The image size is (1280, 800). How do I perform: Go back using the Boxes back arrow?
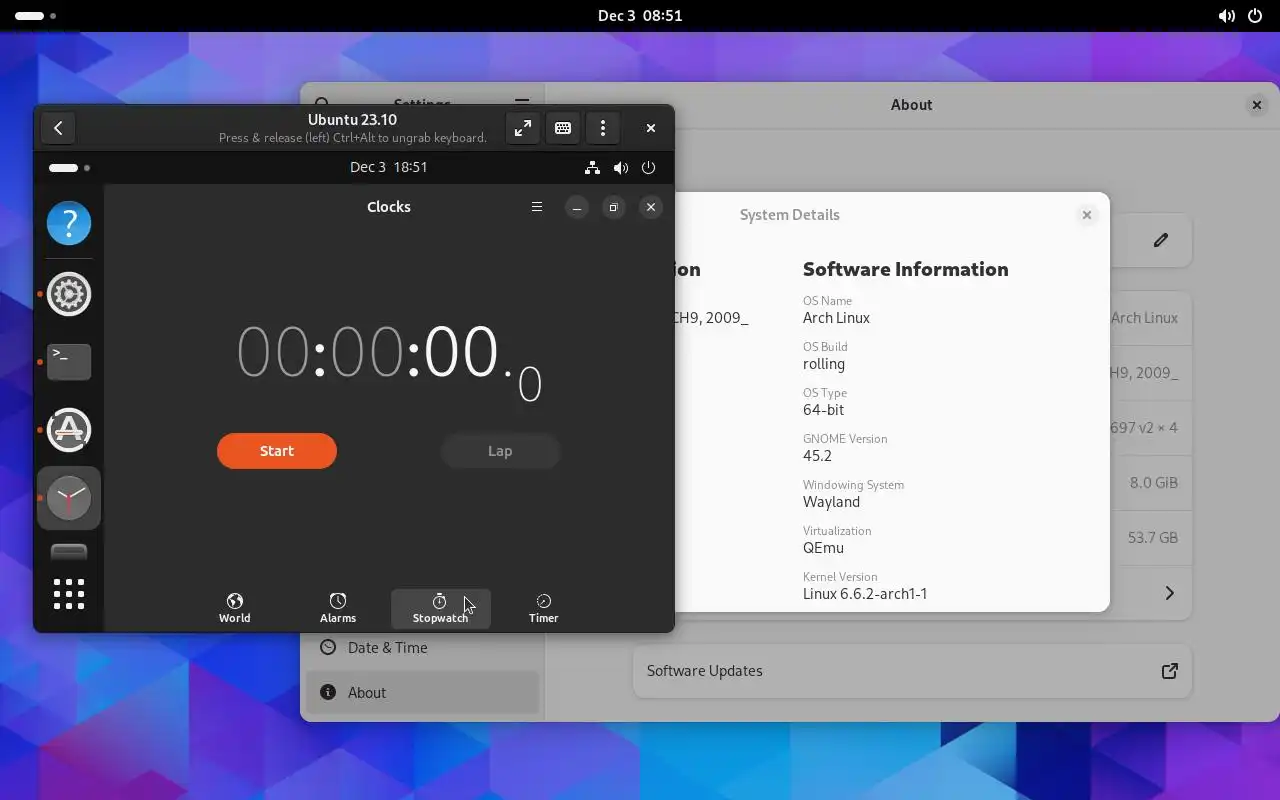point(58,128)
